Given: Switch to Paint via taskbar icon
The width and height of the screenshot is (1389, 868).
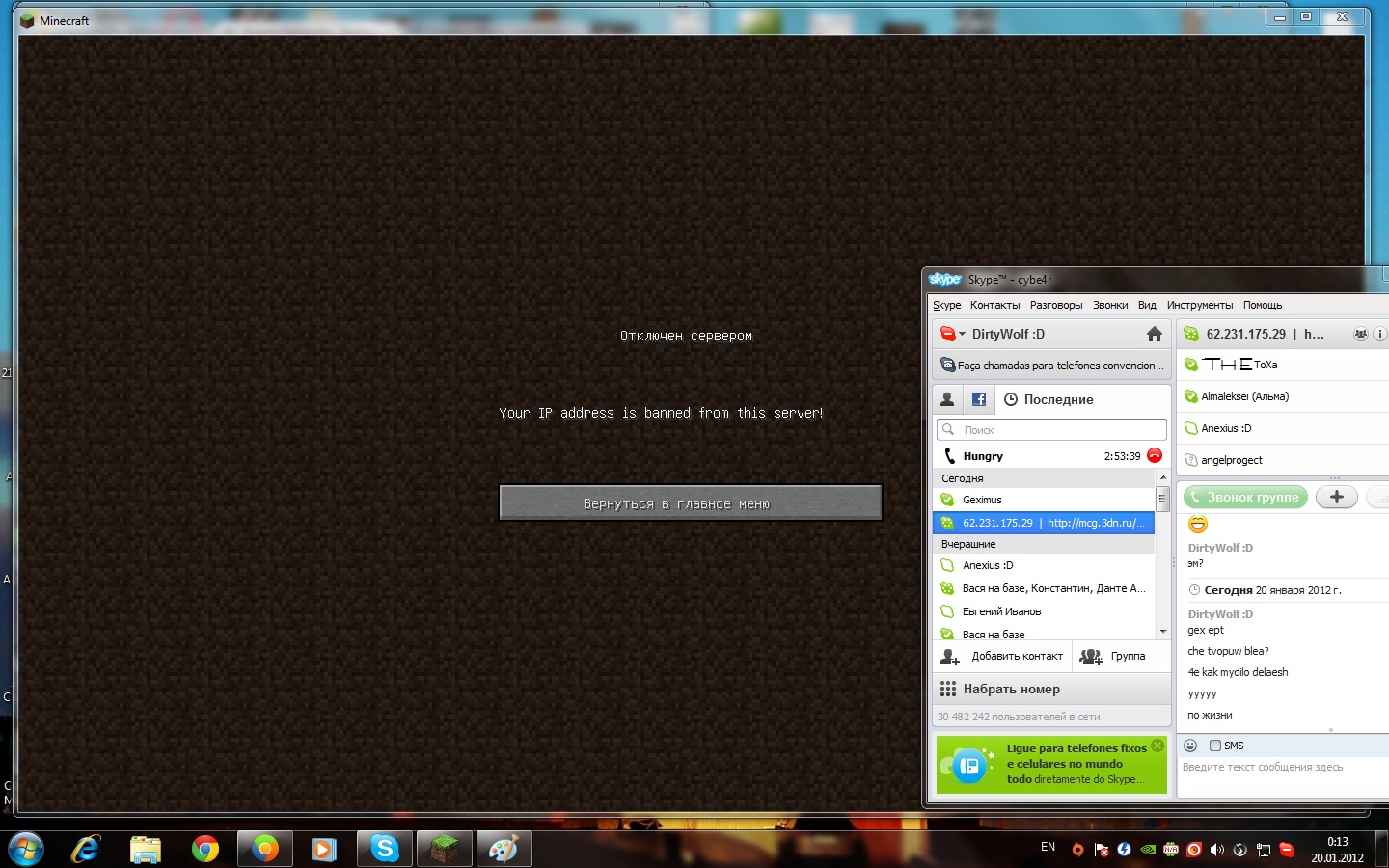Looking at the screenshot, I should 504,849.
